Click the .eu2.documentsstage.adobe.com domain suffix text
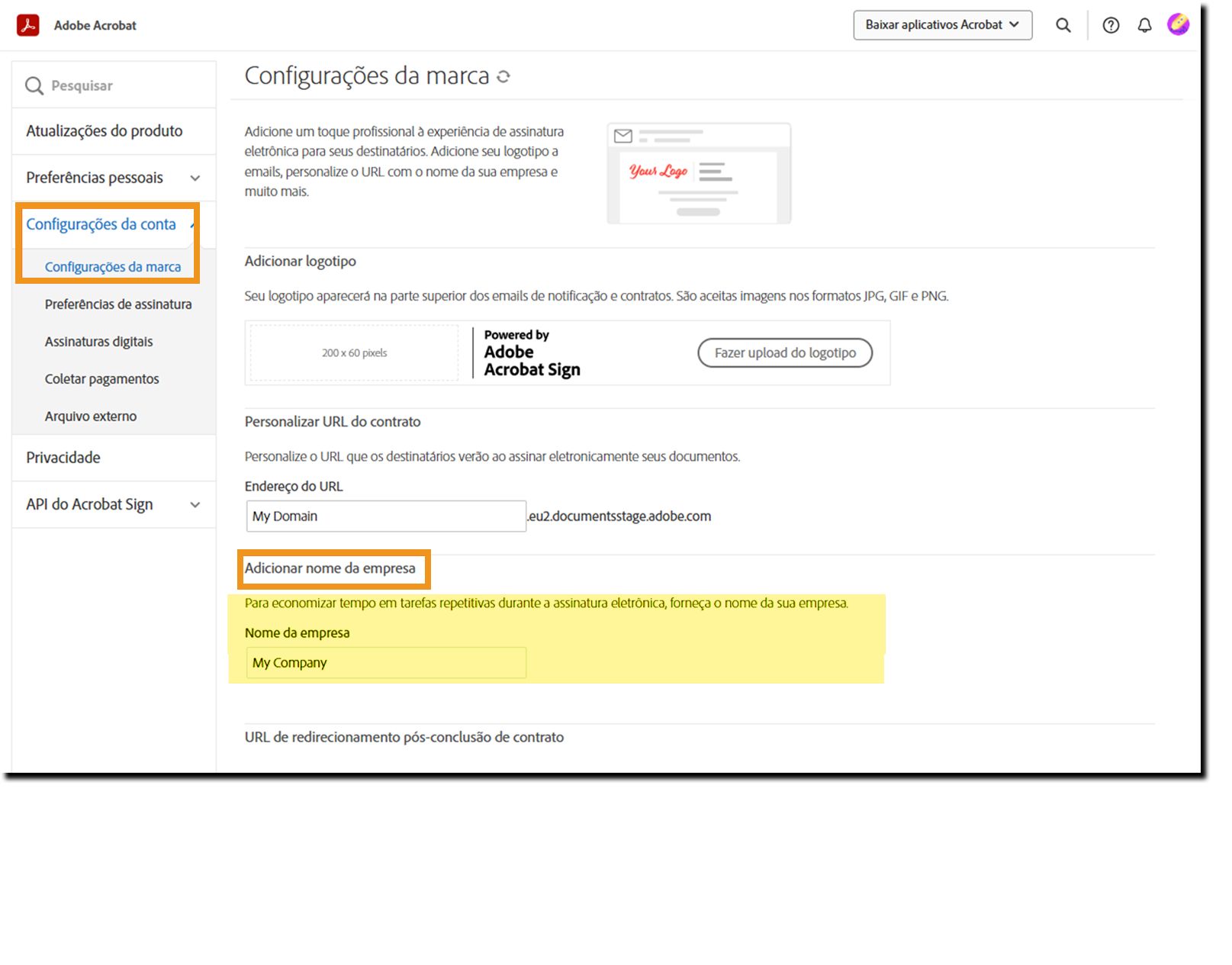Screen dimensions: 1232x965 coord(619,516)
